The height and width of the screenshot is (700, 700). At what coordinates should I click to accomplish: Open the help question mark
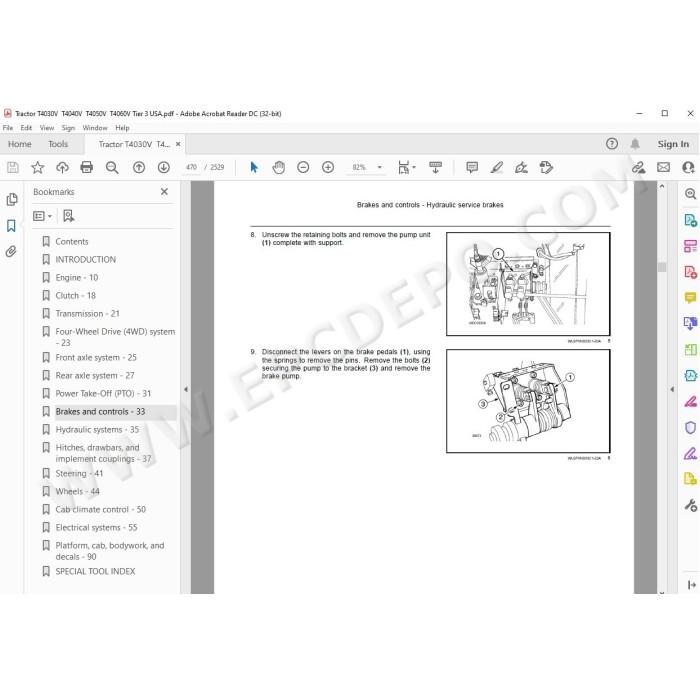point(612,144)
